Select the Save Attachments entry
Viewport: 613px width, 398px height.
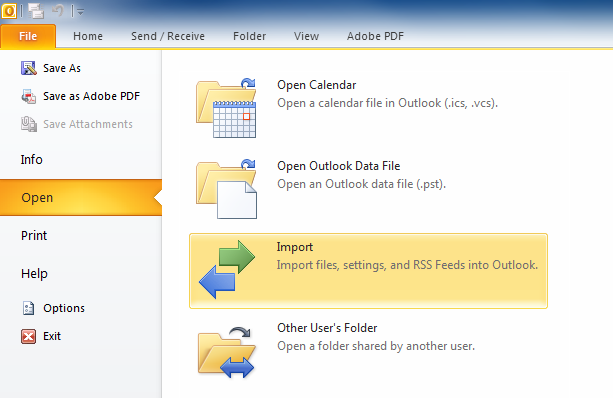88,124
